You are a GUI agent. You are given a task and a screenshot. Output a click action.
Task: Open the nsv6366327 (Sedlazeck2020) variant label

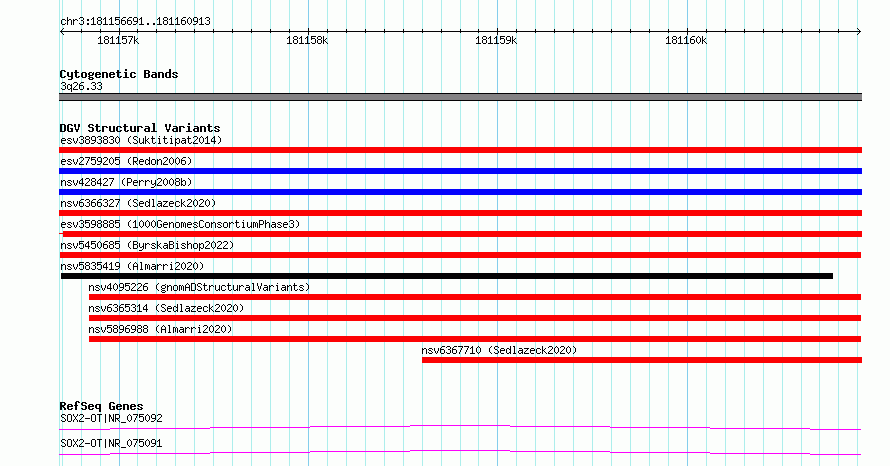[138, 203]
